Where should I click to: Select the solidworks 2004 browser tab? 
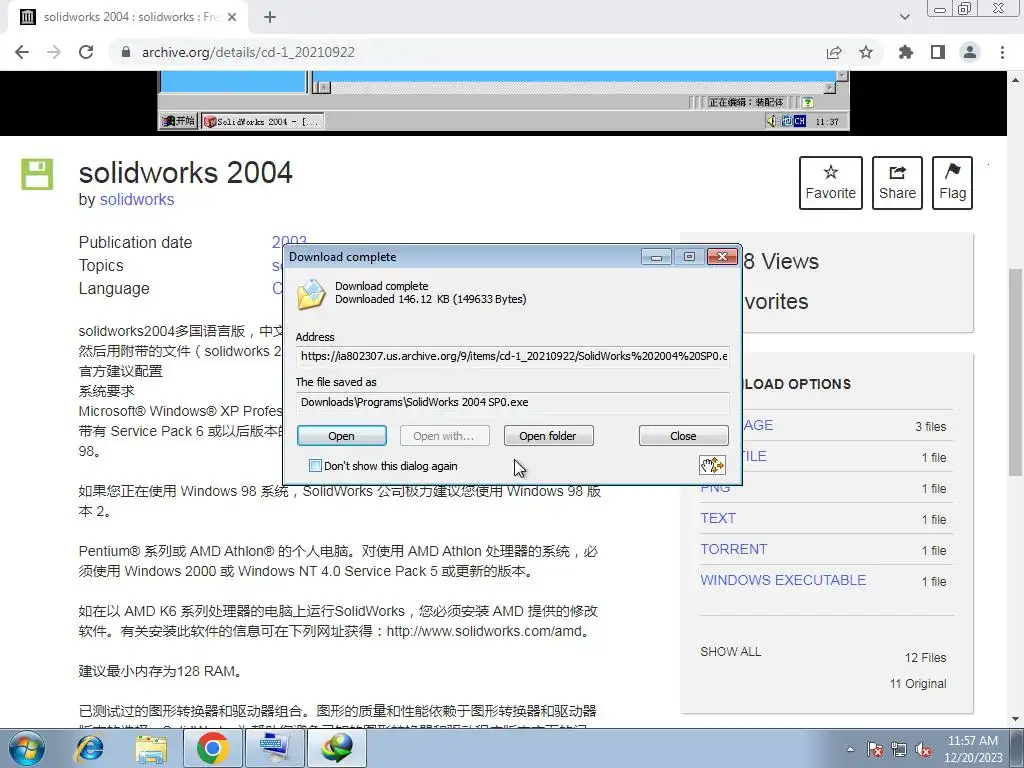(x=128, y=17)
